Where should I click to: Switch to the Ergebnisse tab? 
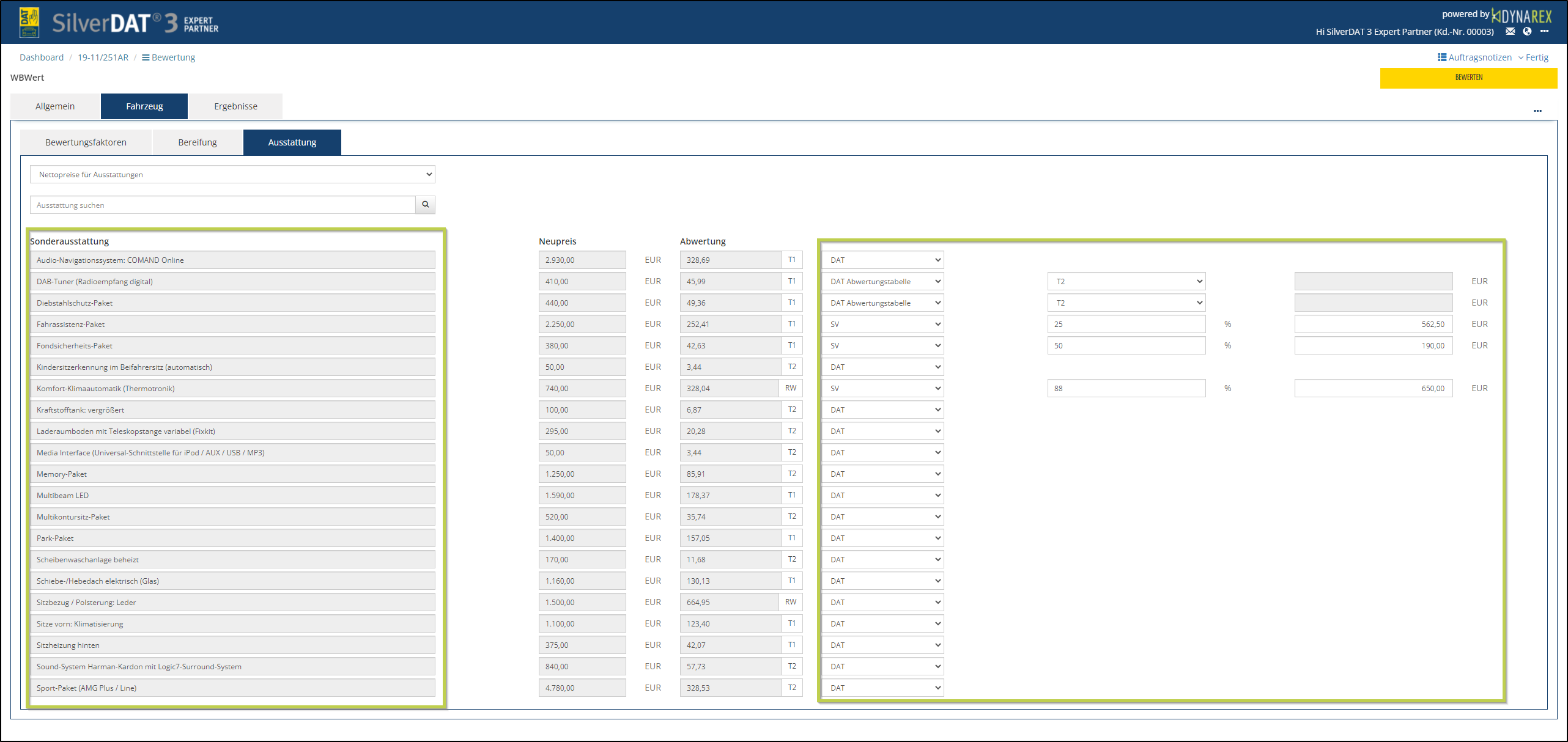[x=235, y=106]
